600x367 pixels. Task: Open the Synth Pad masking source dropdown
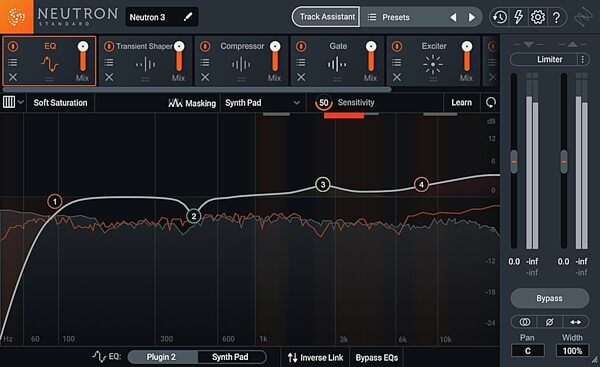tap(262, 103)
